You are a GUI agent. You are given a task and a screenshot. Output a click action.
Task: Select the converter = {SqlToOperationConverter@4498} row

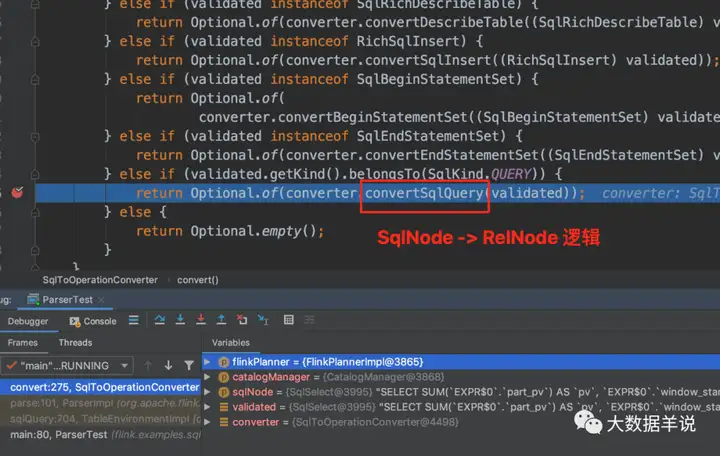click(x=461, y=422)
